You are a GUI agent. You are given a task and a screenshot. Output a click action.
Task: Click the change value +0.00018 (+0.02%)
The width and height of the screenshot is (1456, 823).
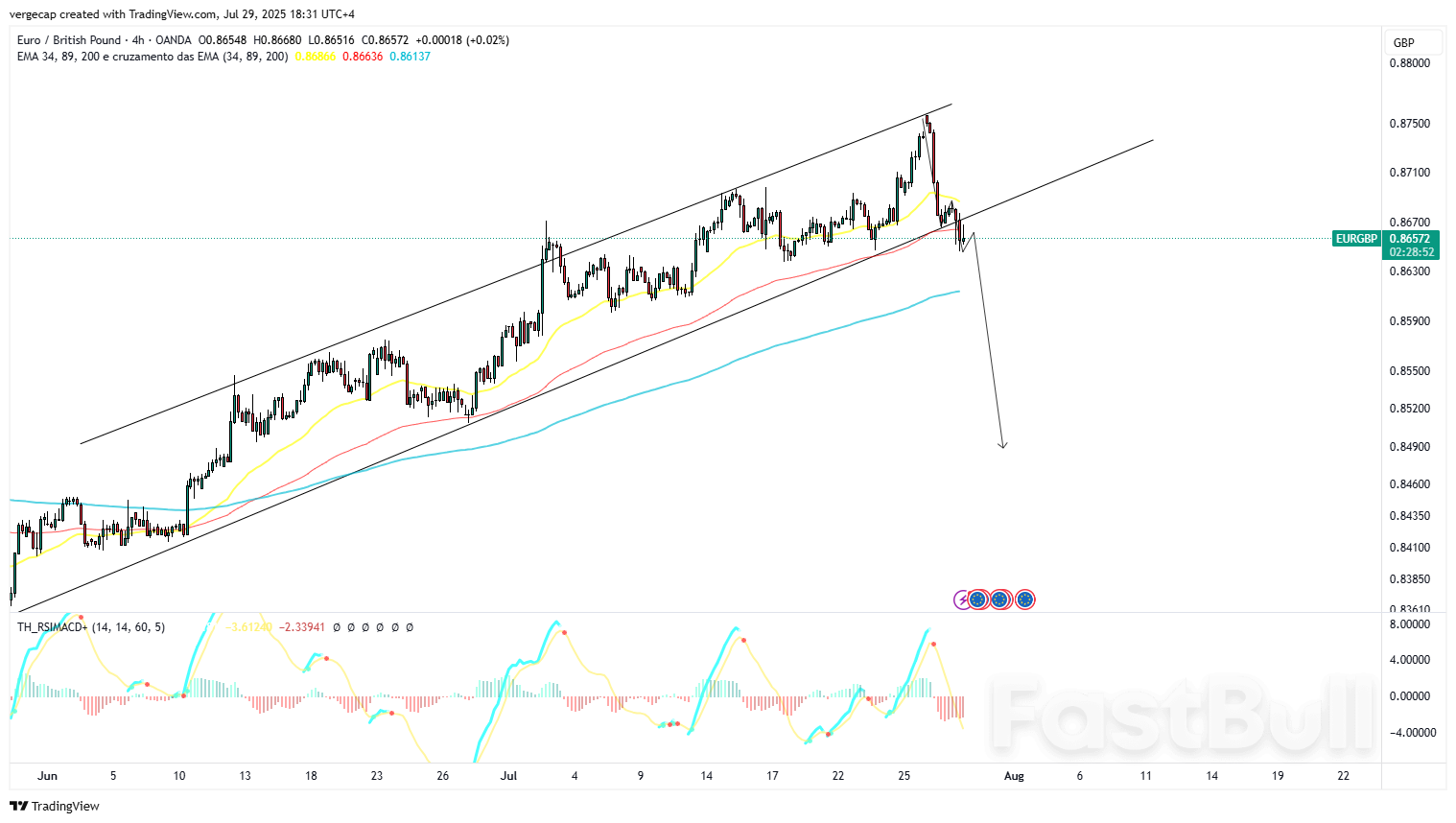pos(462,40)
